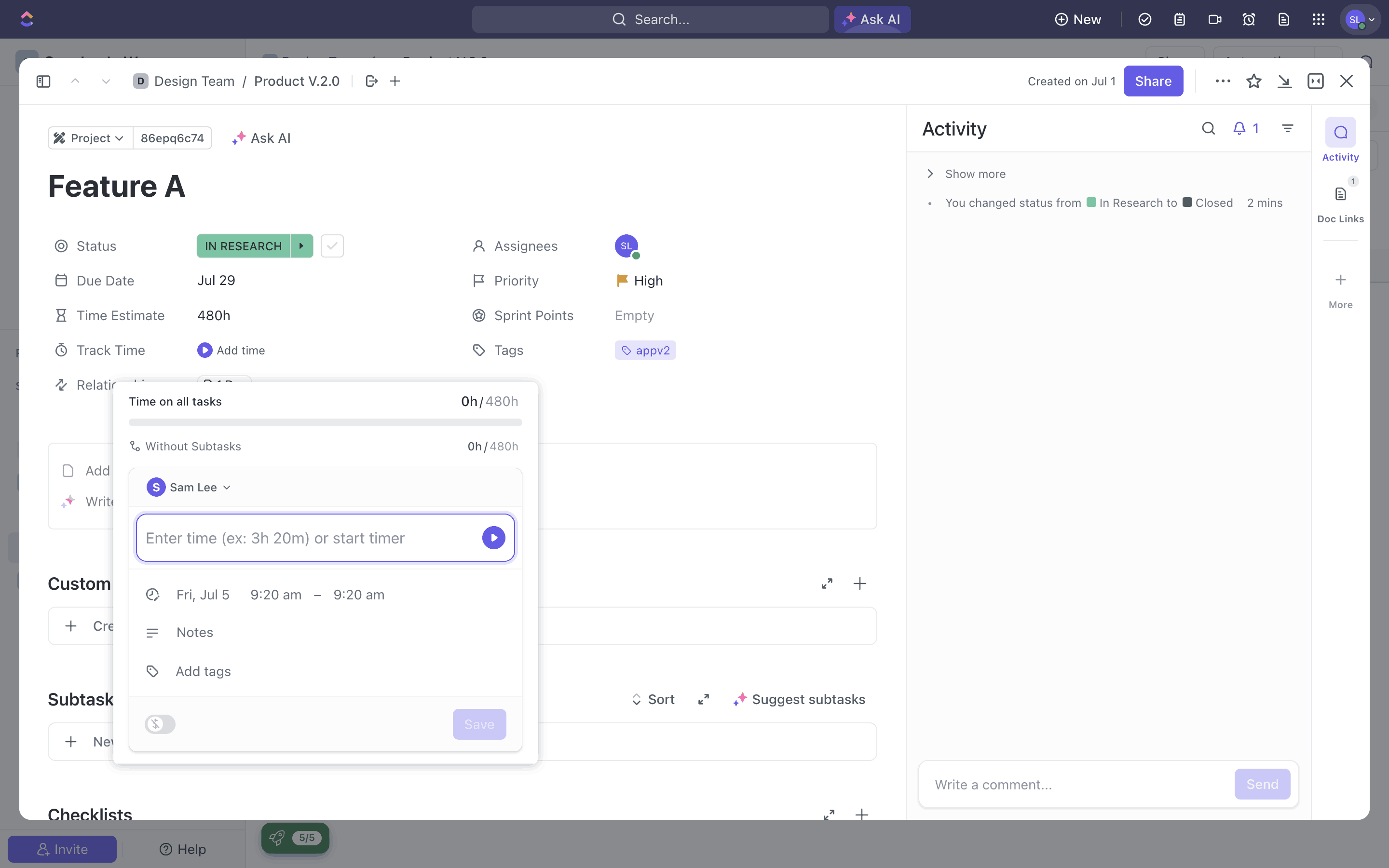
Task: Toggle the left sidebar panel icon
Action: [x=43, y=81]
